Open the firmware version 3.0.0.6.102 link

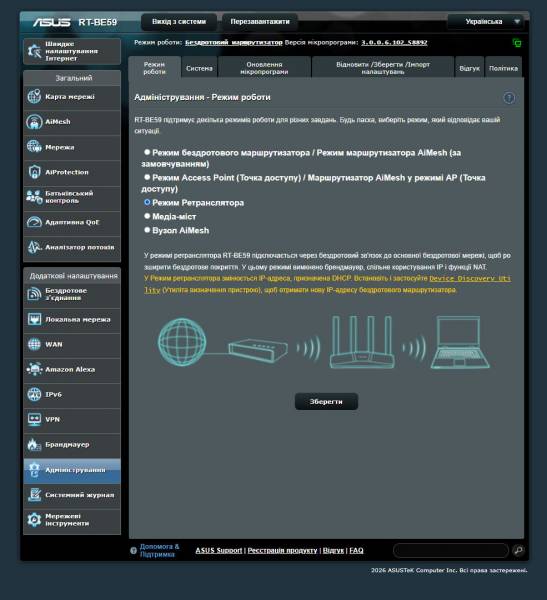394,42
